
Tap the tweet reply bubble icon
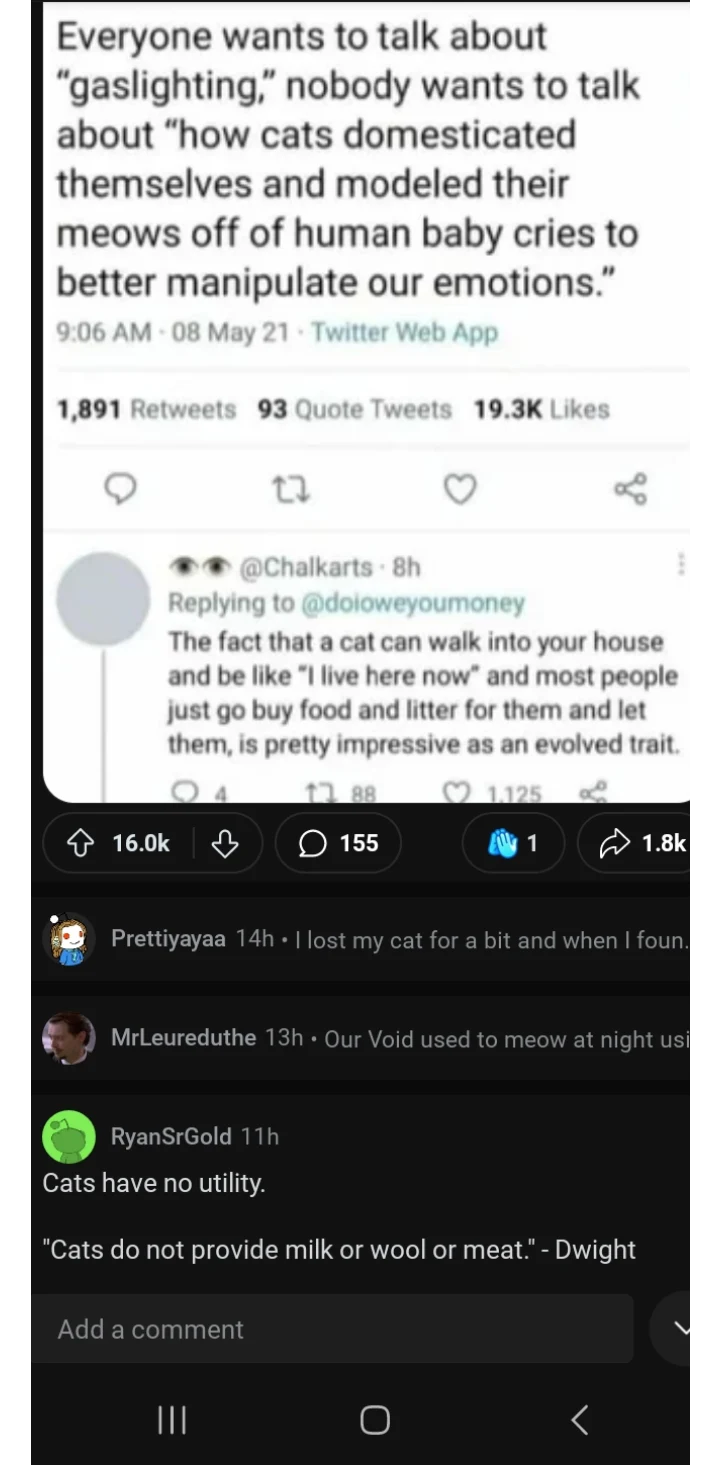point(121,489)
